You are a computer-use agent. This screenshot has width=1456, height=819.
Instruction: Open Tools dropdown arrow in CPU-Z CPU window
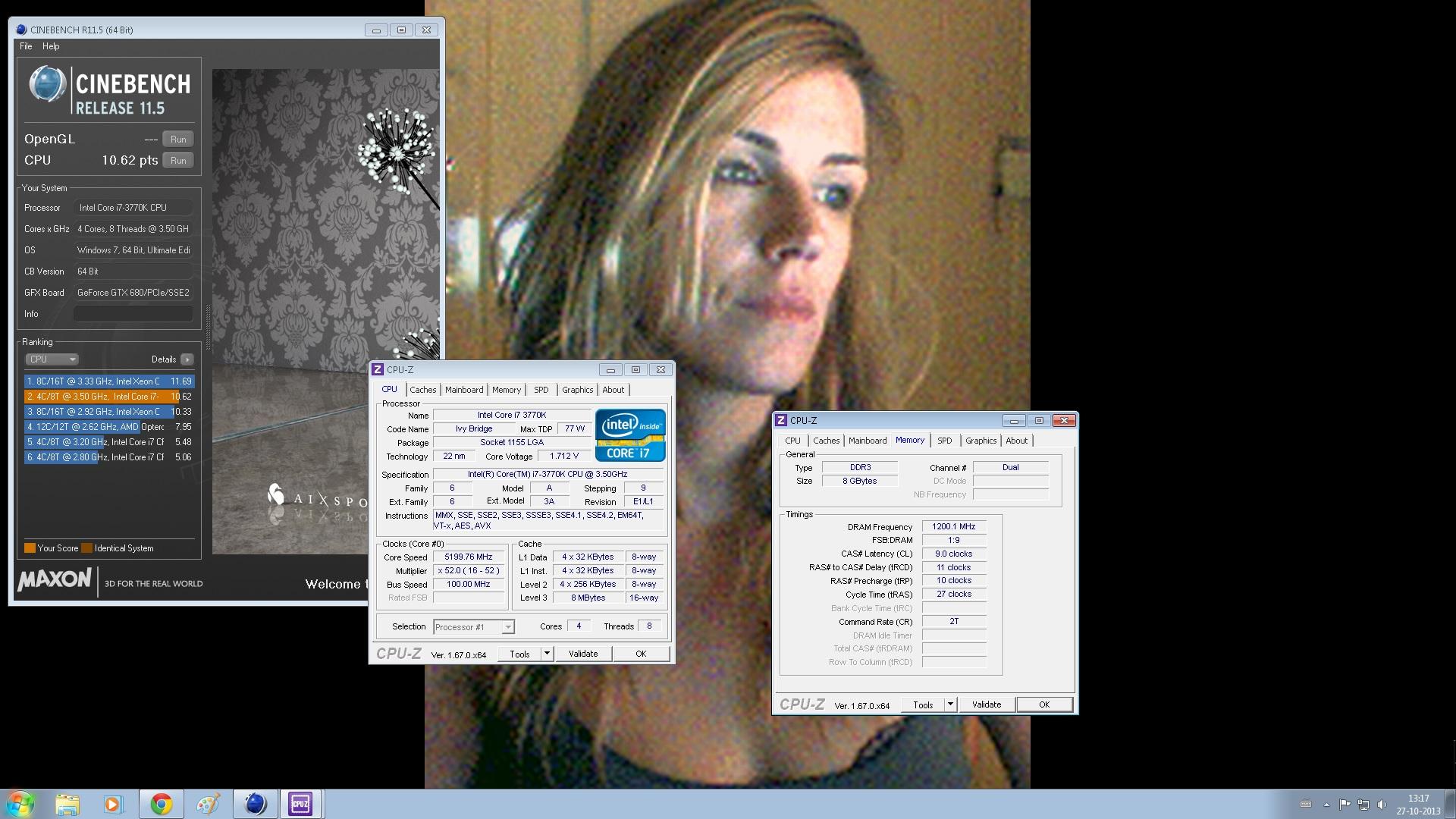(547, 654)
